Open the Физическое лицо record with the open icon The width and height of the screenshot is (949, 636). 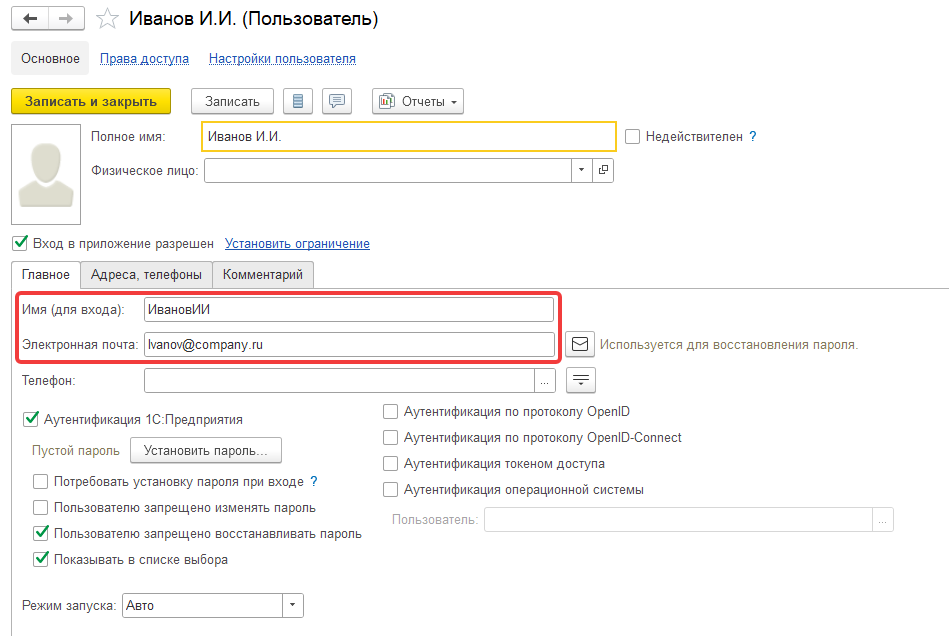[x=603, y=170]
